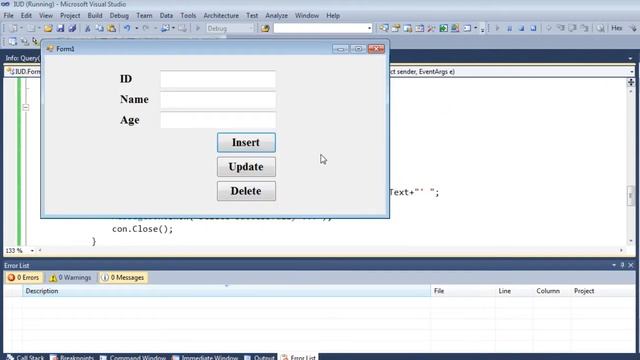Image resolution: width=640 pixels, height=360 pixels.
Task: Click the Find in Files icon
Action: 265,28
